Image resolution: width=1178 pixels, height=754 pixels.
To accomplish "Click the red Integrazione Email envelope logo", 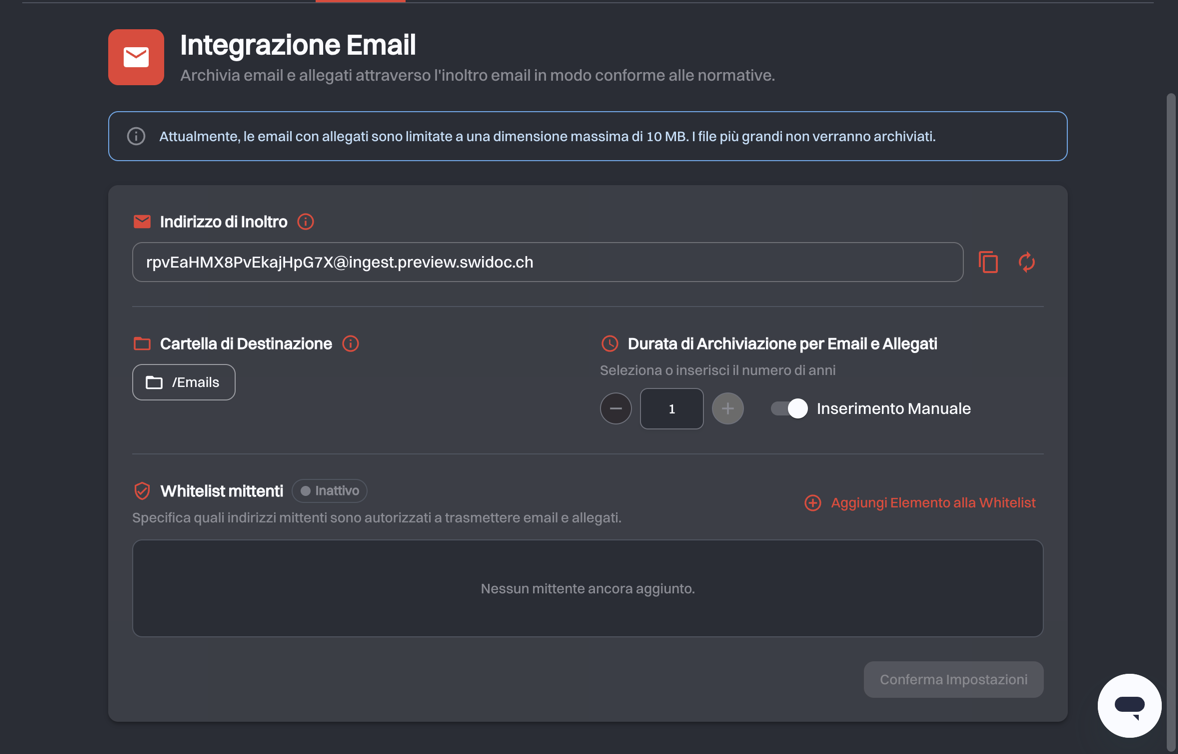I will [x=136, y=57].
